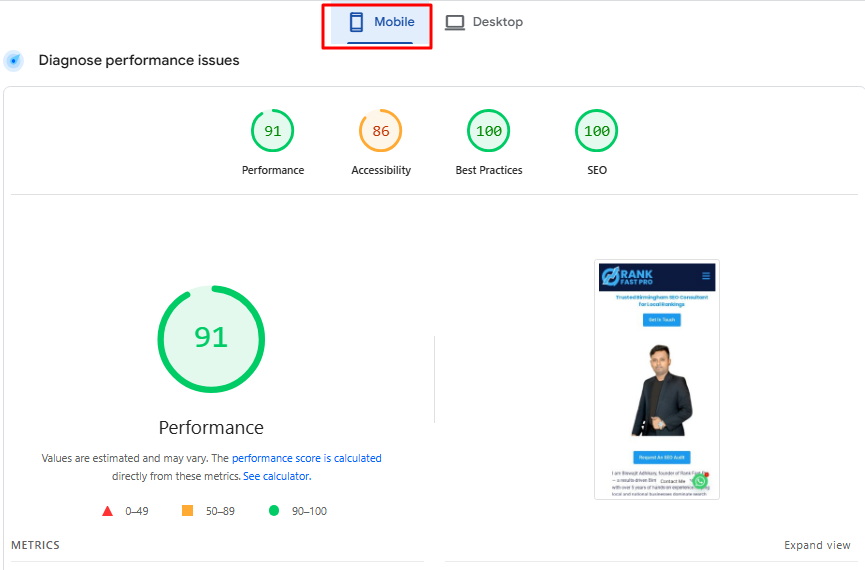Click the Desktop laptop icon
Screen dimensions: 865x570
[455, 23]
